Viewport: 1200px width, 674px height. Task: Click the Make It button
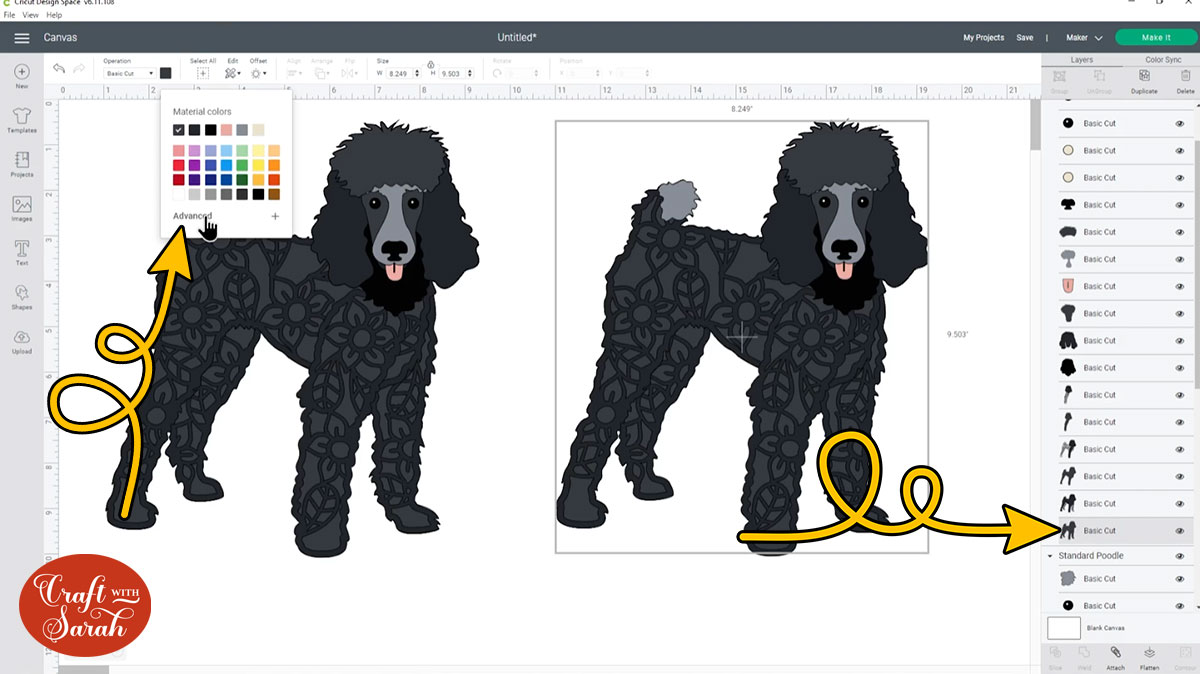pos(1155,38)
